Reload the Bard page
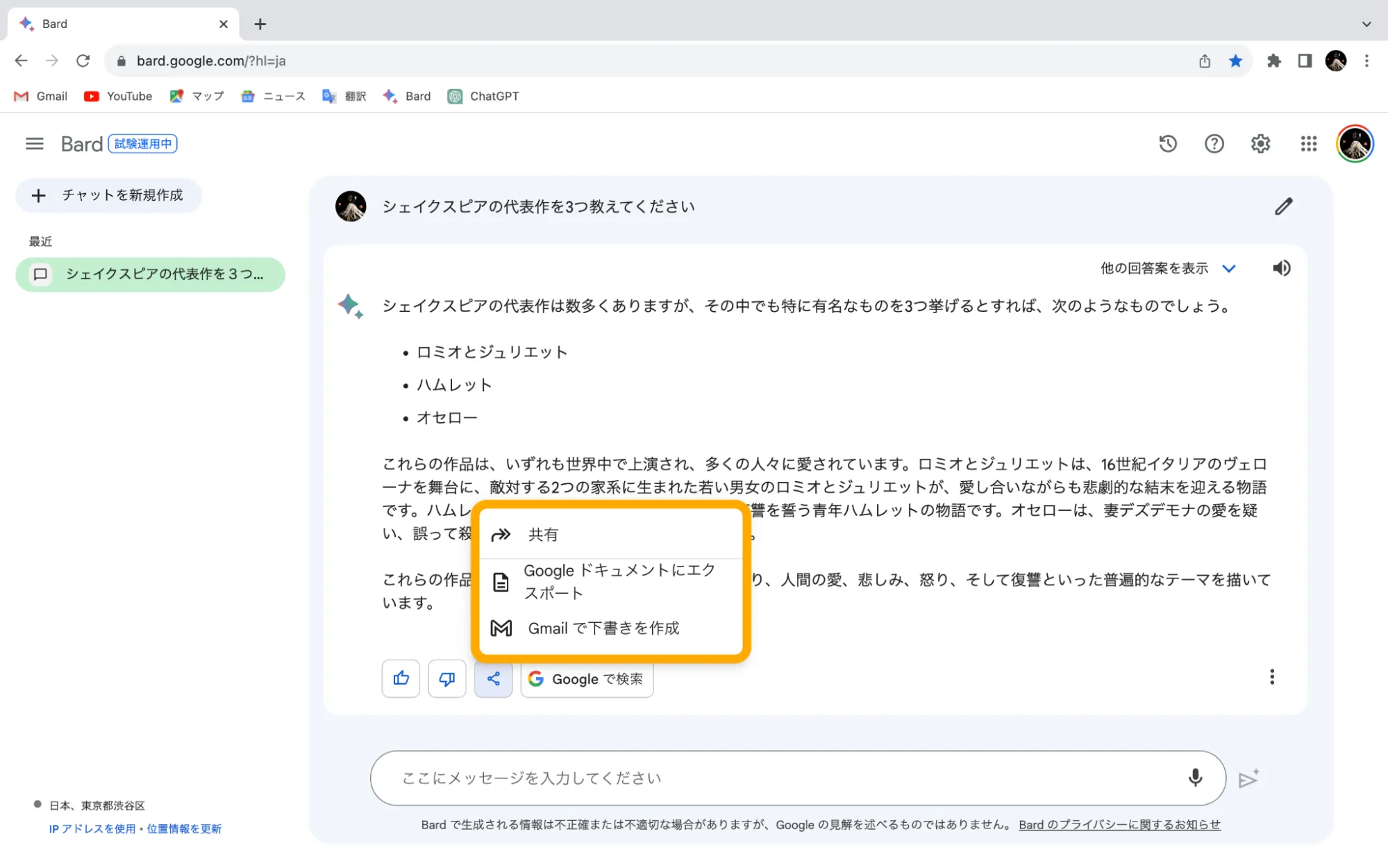 pyautogui.click(x=83, y=61)
